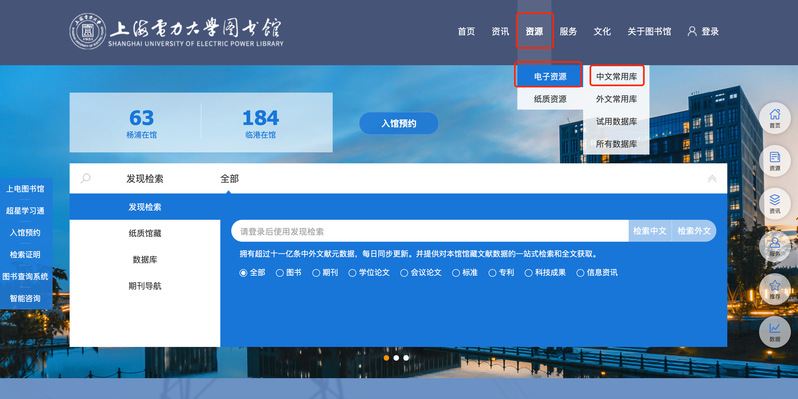The height and width of the screenshot is (399, 798).
Task: Open 资源 from right floating sidebar
Action: click(775, 161)
